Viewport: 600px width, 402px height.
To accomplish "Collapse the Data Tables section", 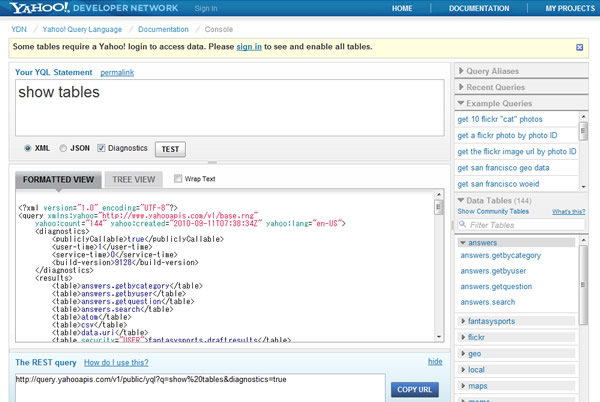I will (x=461, y=200).
